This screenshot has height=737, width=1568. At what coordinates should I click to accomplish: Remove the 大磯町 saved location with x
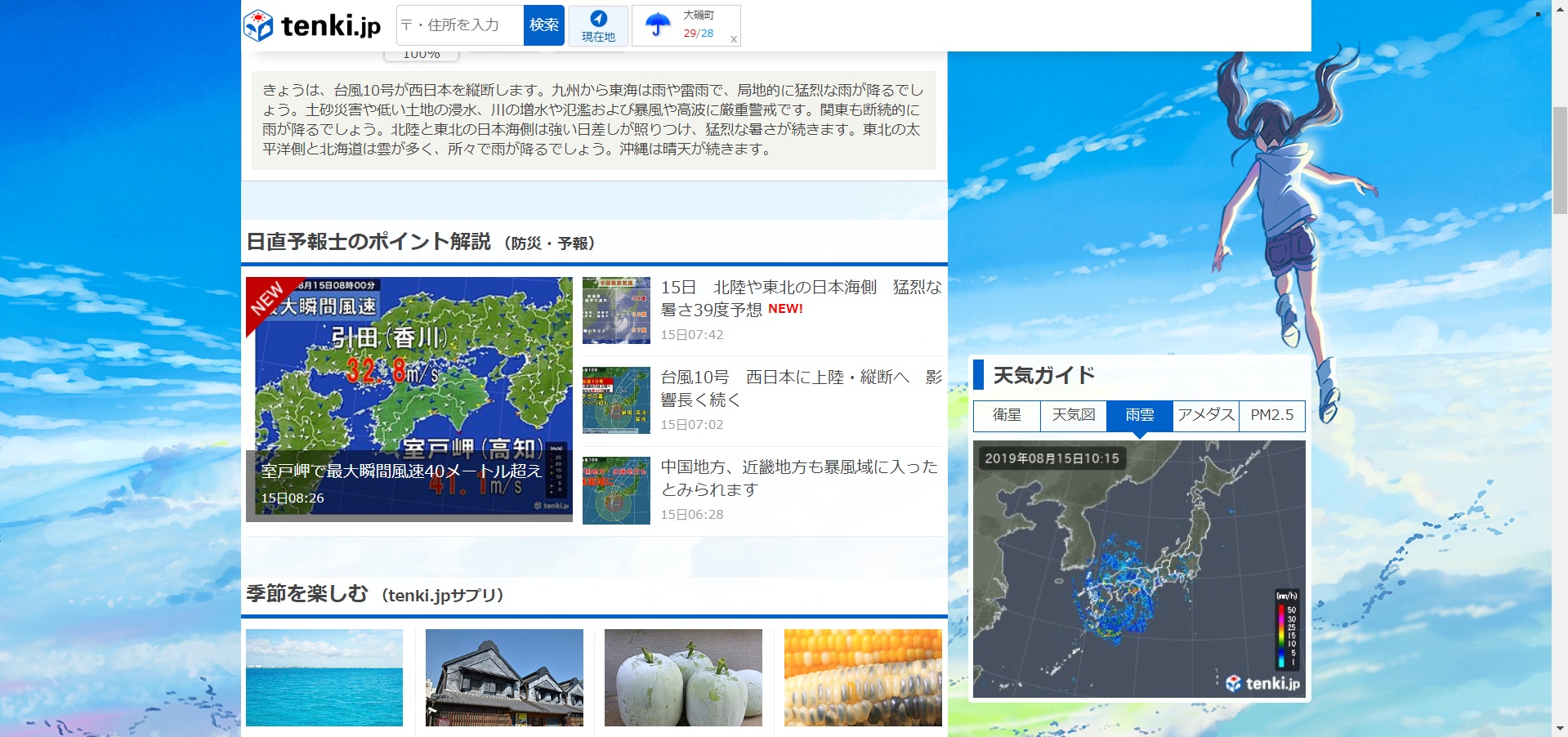pos(734,38)
